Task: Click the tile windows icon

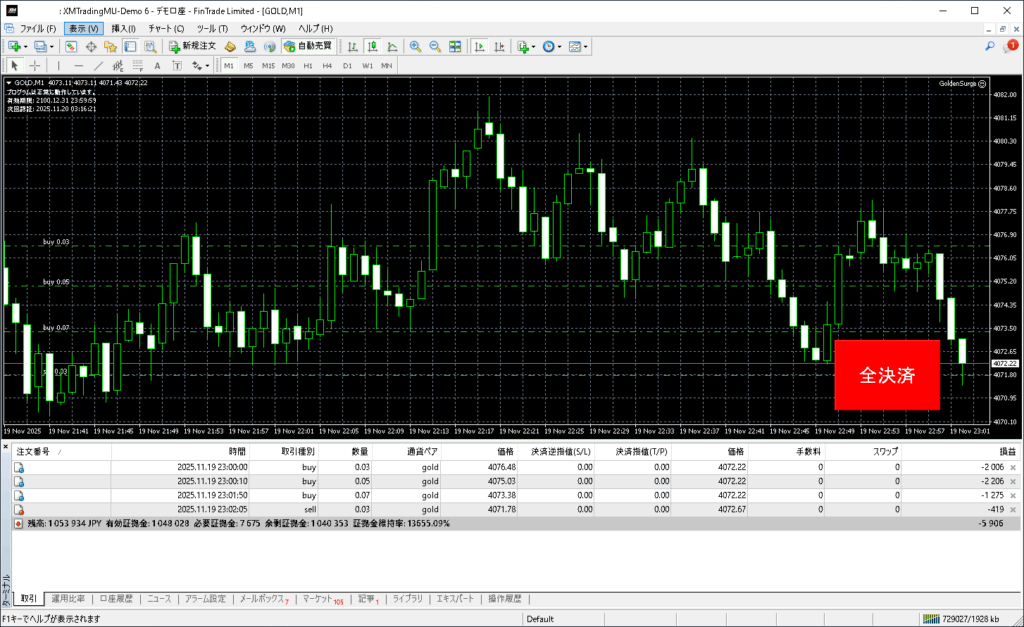Action: [x=455, y=46]
